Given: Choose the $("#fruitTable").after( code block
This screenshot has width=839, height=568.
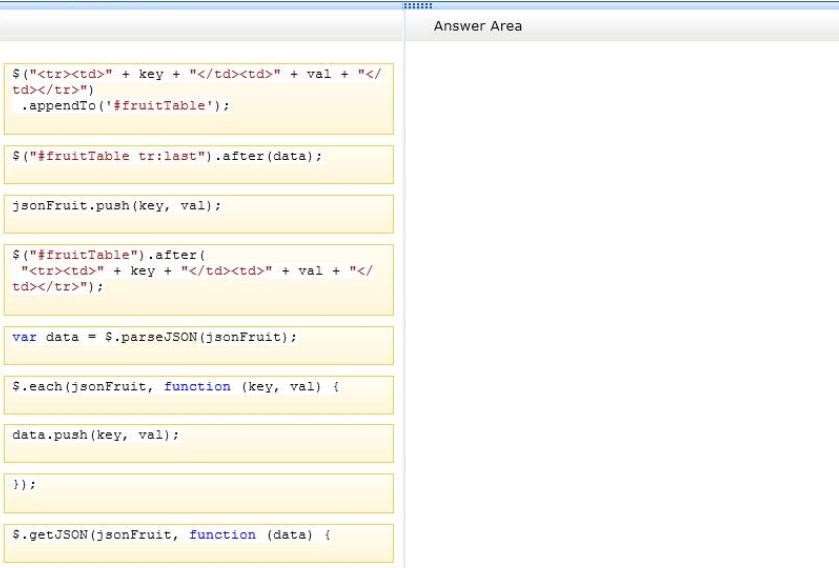Looking at the screenshot, I should pos(199,280).
